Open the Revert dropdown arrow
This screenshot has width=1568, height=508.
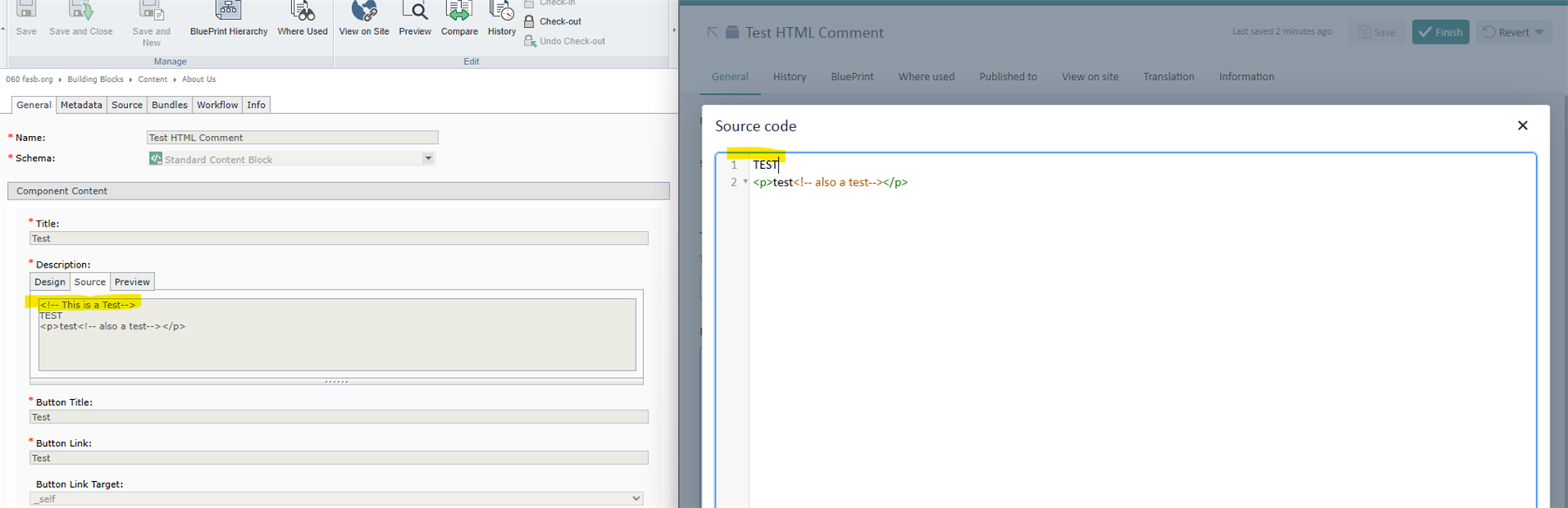click(x=1539, y=32)
